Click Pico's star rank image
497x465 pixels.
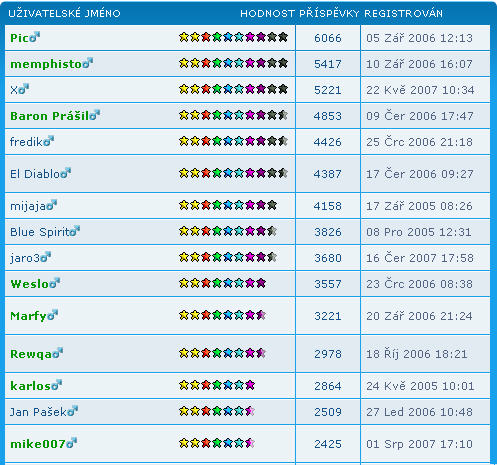(233, 37)
